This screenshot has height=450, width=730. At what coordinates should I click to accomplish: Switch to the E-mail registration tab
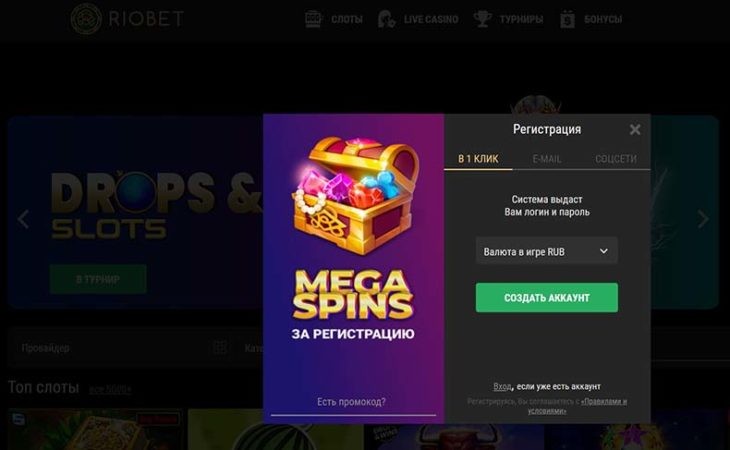pos(547,159)
